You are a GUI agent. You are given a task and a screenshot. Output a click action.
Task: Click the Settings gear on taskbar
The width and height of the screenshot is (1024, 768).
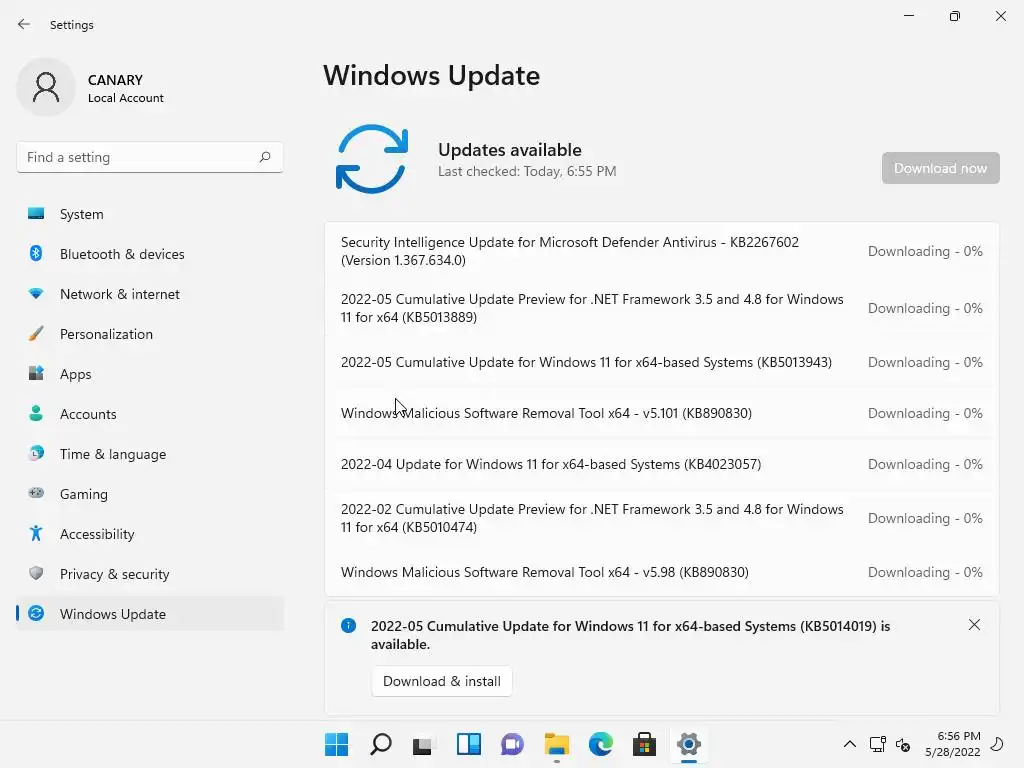688,744
